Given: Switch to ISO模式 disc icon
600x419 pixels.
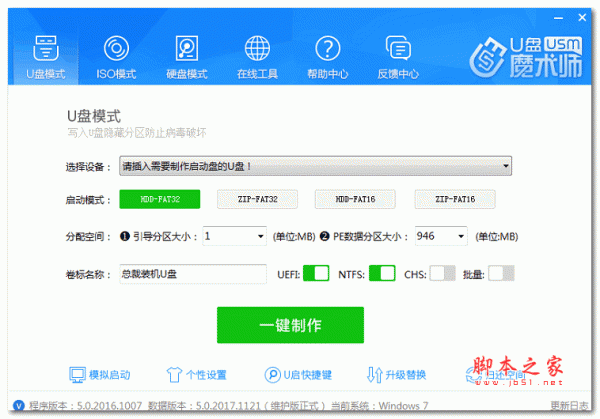Looking at the screenshot, I should (x=116, y=48).
